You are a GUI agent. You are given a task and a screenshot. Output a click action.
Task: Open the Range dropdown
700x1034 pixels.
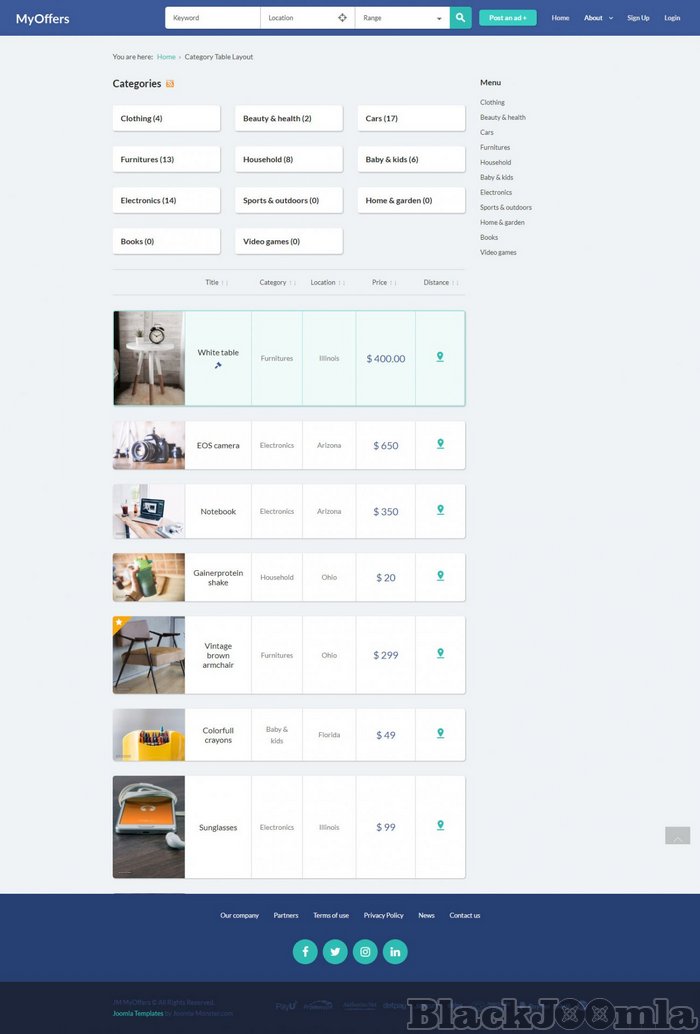(x=402, y=18)
